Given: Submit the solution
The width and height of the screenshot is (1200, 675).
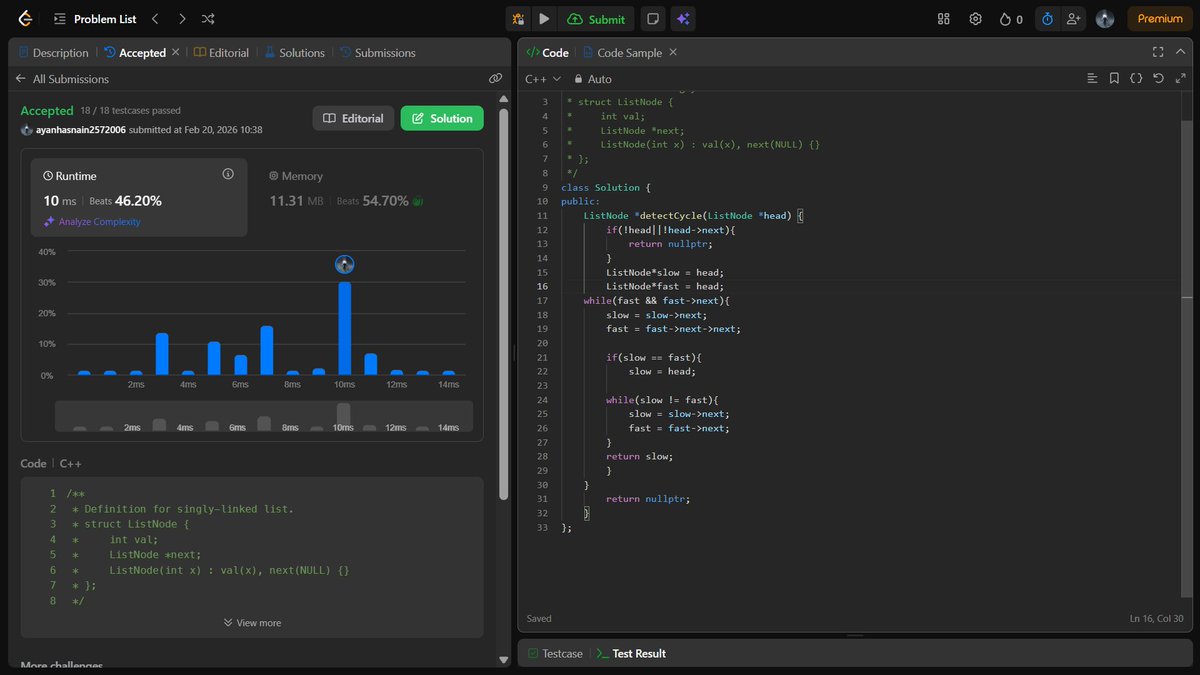Looking at the screenshot, I should [596, 19].
